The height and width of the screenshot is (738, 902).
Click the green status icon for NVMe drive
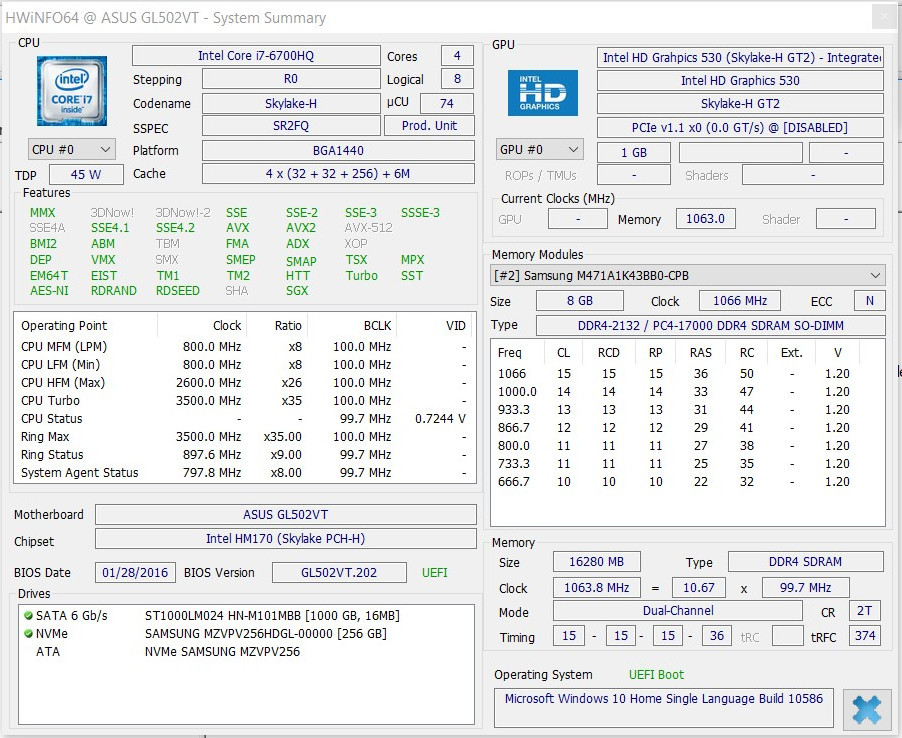(x=28, y=633)
